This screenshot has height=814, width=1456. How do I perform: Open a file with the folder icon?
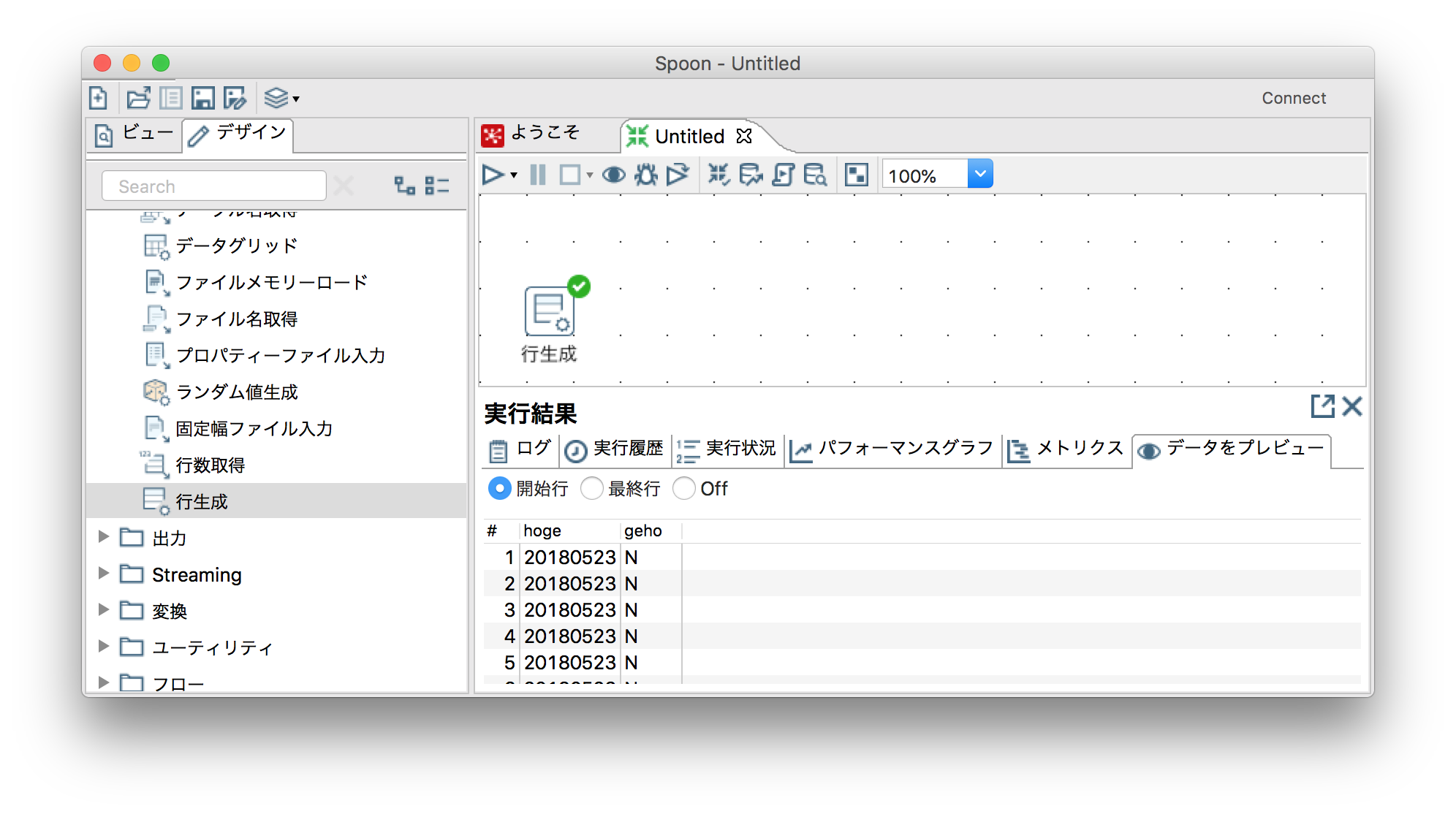tap(139, 97)
